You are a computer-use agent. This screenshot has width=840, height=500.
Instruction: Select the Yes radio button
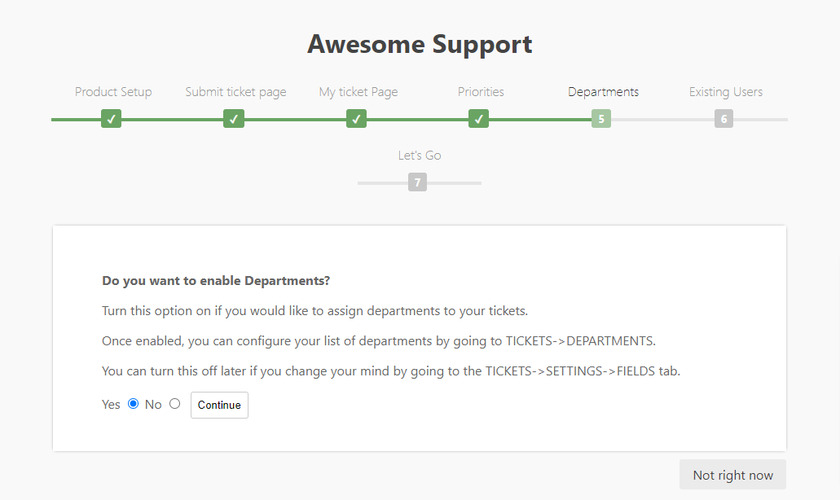[133, 404]
